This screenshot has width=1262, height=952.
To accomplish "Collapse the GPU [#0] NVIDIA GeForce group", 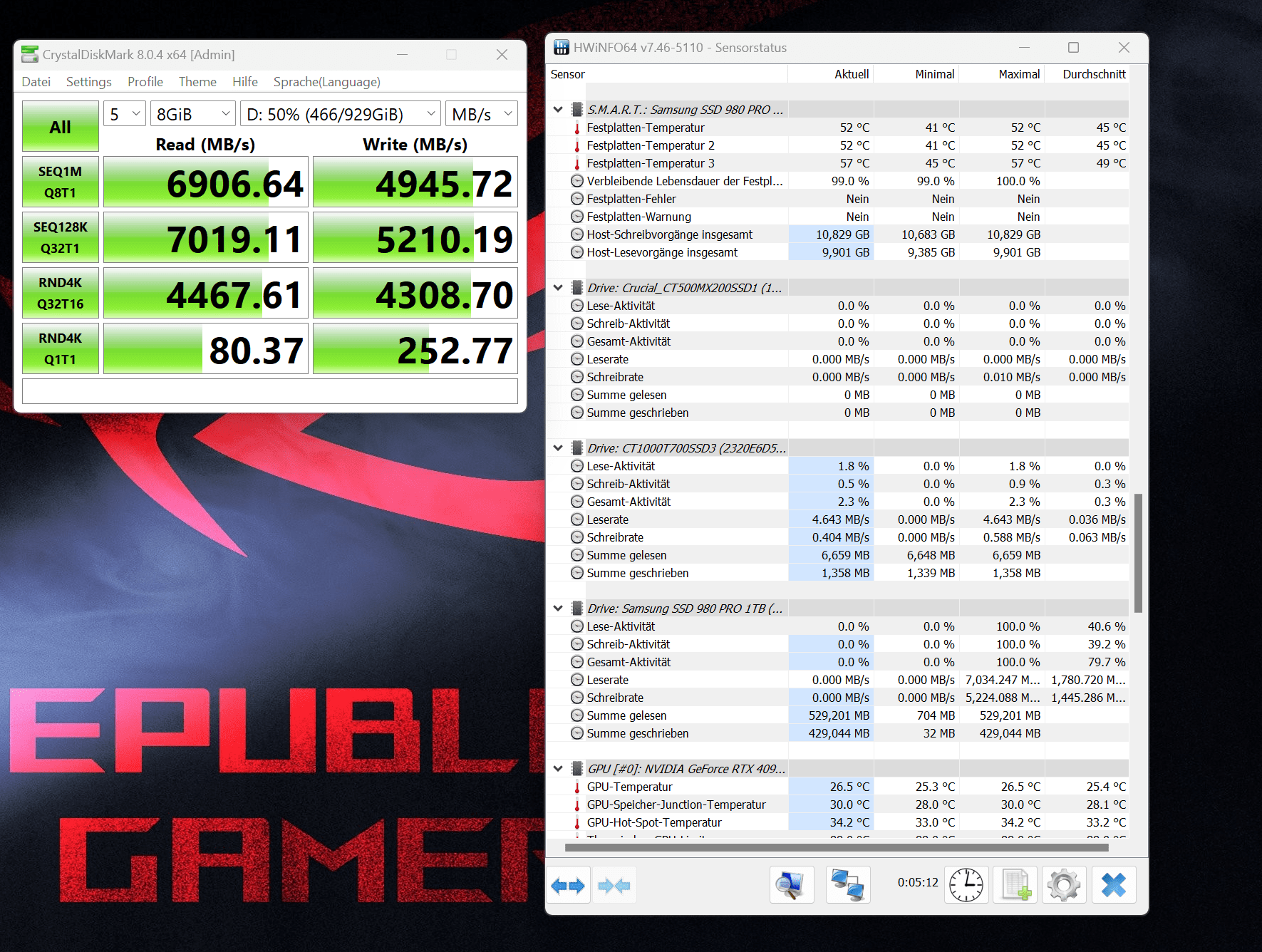I will pos(558,769).
